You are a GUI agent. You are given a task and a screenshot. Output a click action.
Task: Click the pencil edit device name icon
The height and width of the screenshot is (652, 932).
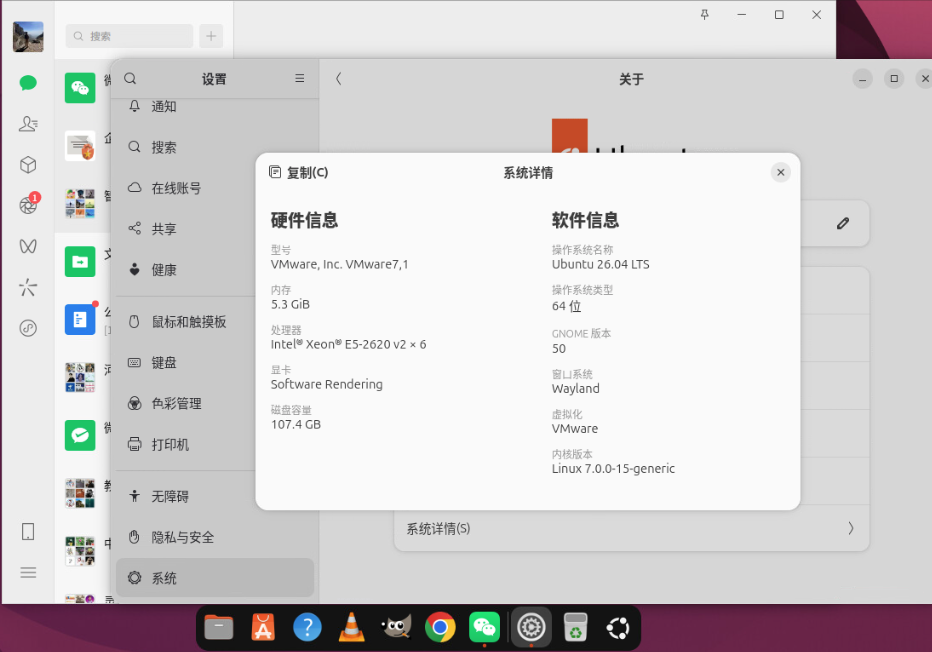[843, 223]
